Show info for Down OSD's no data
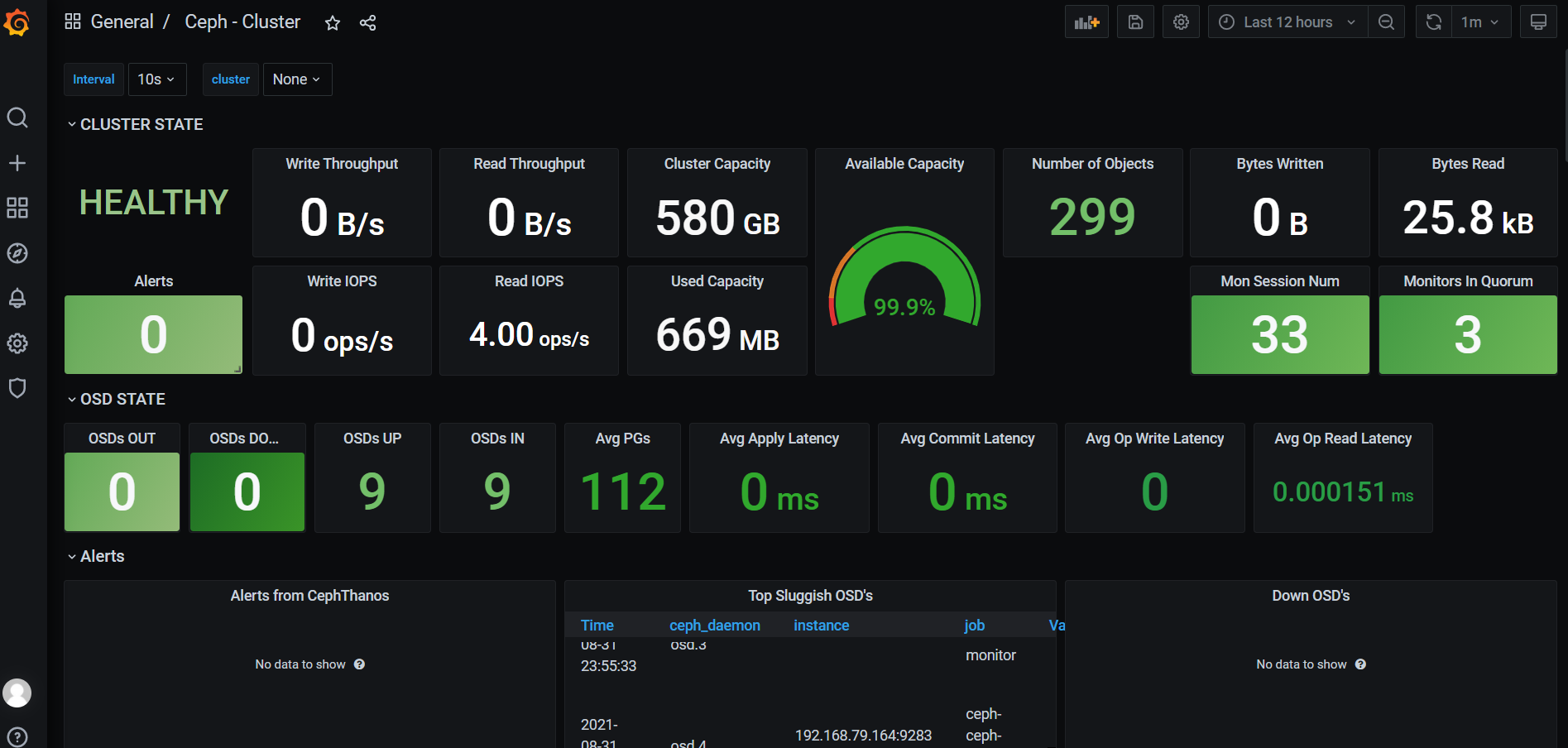The width and height of the screenshot is (1568, 748). (1360, 664)
